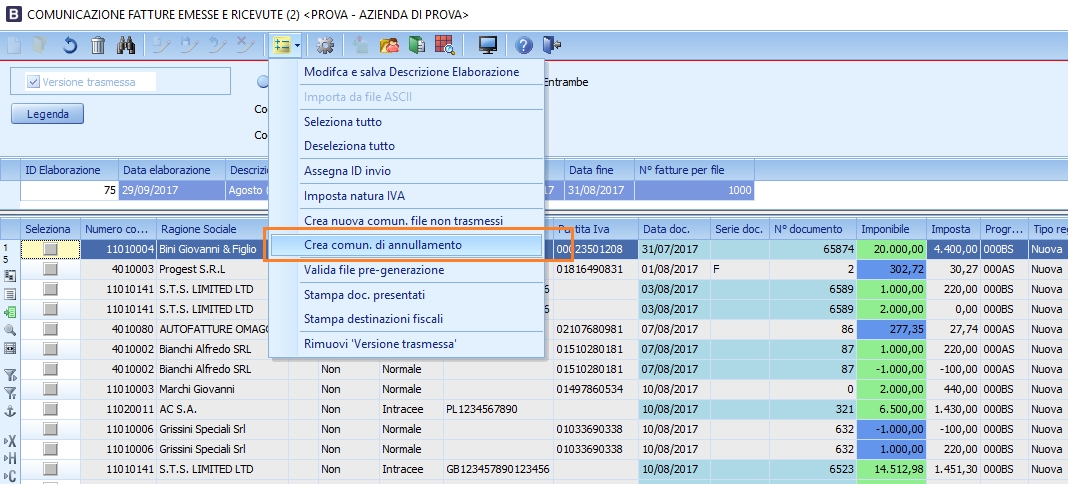
Task: Choose Rimuovi 'Versione trasmessa' entry
Action: pyautogui.click(x=380, y=344)
